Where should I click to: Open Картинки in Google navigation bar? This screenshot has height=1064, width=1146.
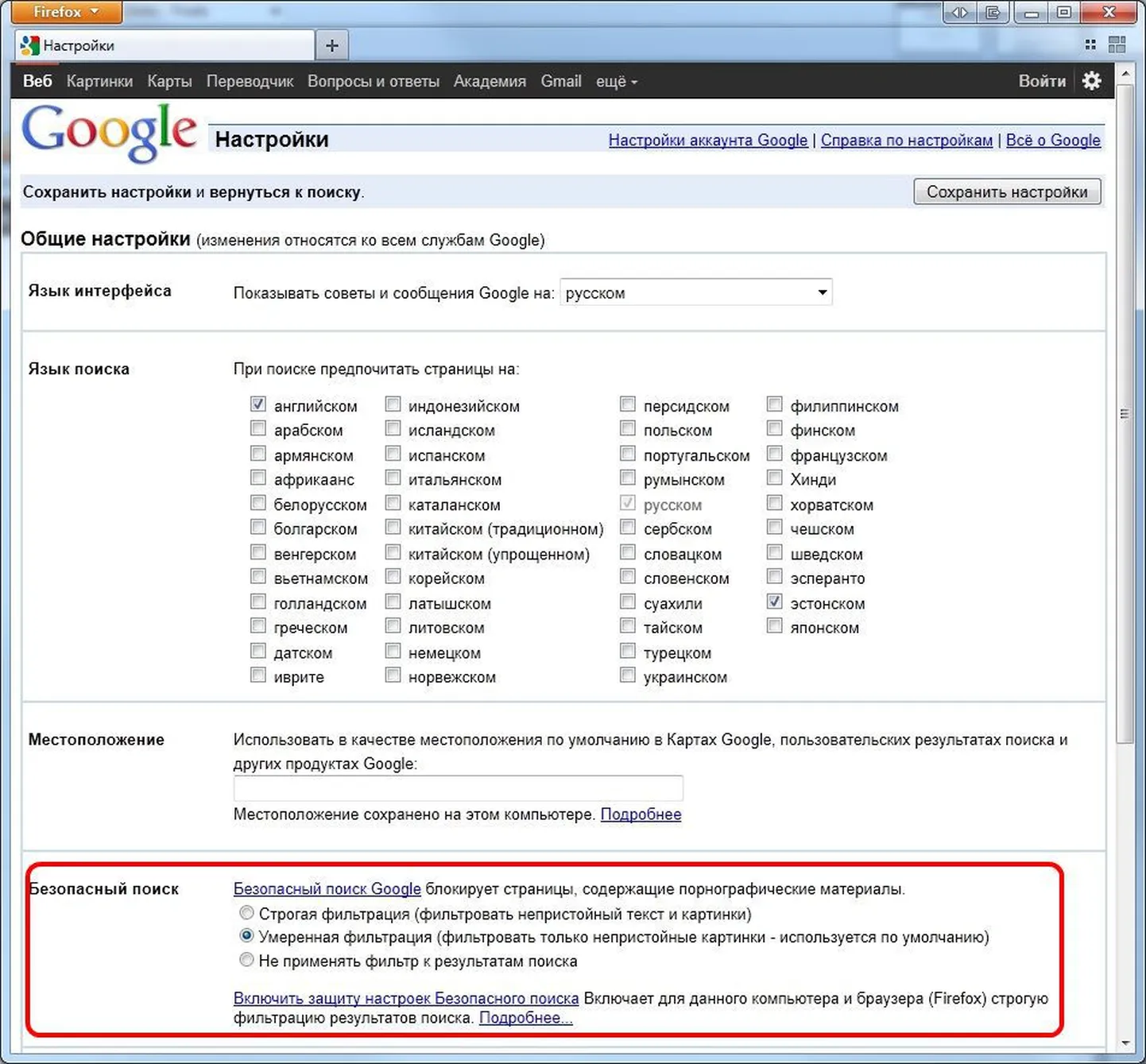tap(99, 81)
